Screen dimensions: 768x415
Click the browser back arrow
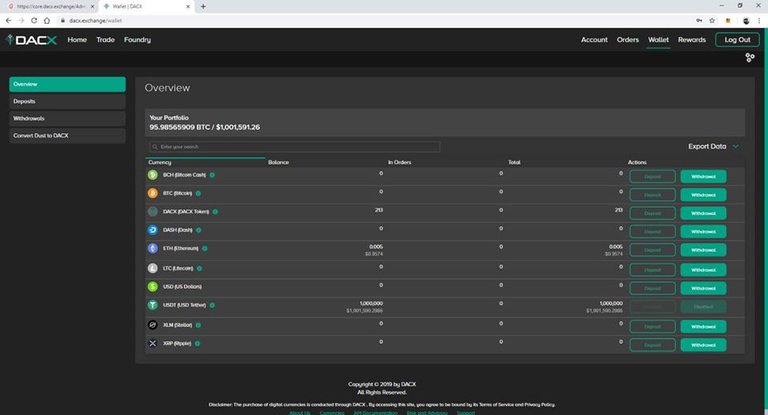(8, 21)
